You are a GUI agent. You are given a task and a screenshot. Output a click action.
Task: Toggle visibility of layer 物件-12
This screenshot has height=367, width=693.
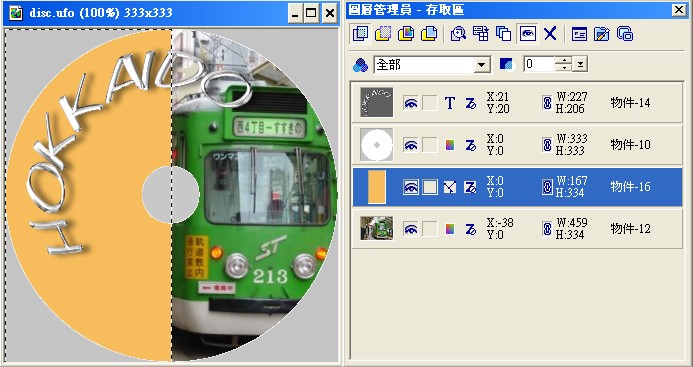pyautogui.click(x=411, y=229)
